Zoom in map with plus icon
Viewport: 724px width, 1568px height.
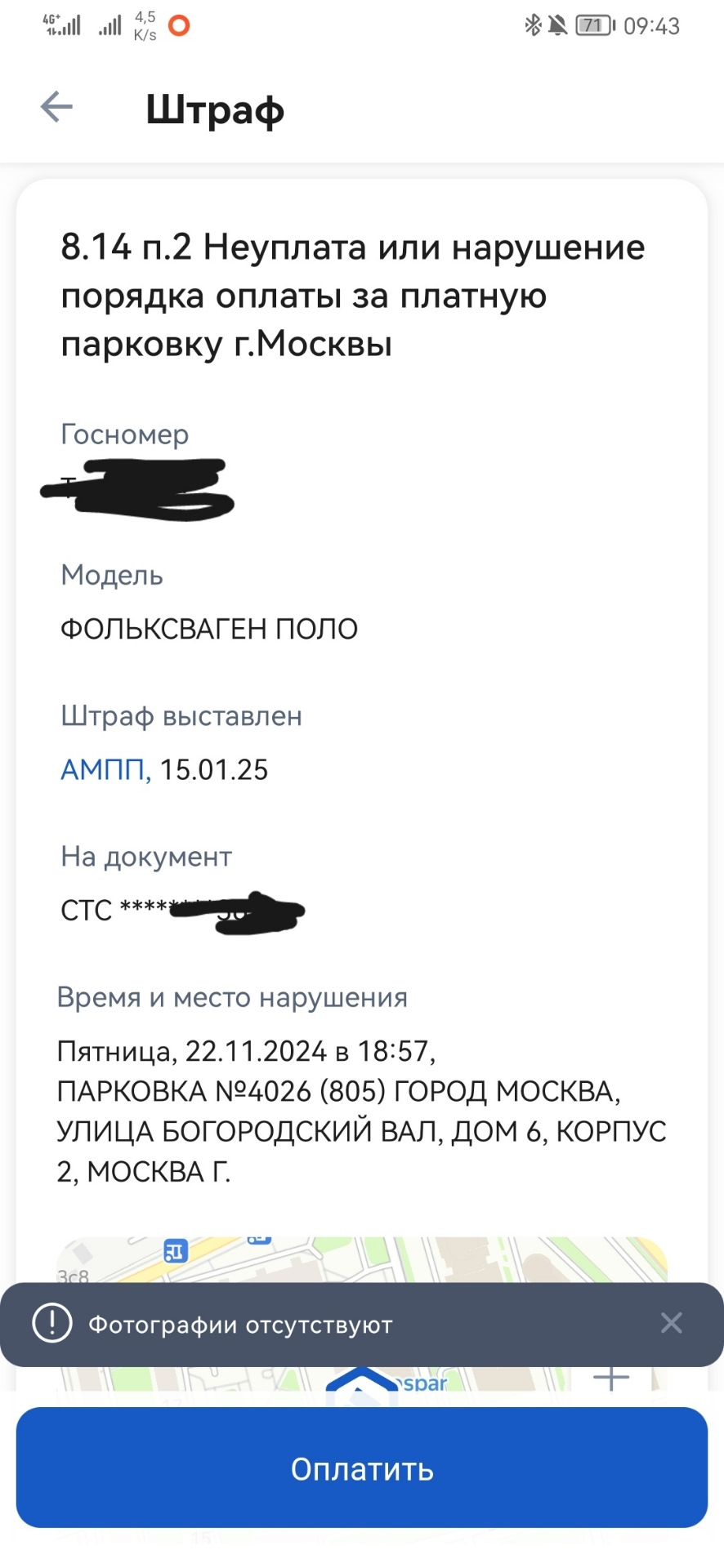[610, 1379]
